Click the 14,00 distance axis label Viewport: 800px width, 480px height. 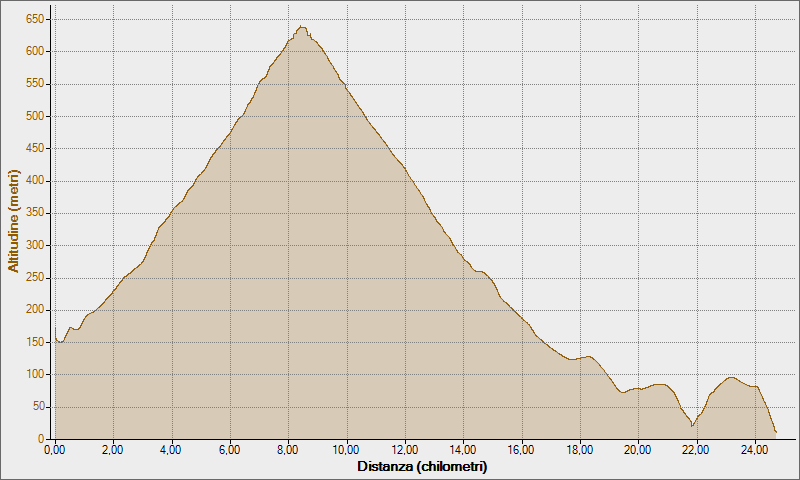pos(463,450)
